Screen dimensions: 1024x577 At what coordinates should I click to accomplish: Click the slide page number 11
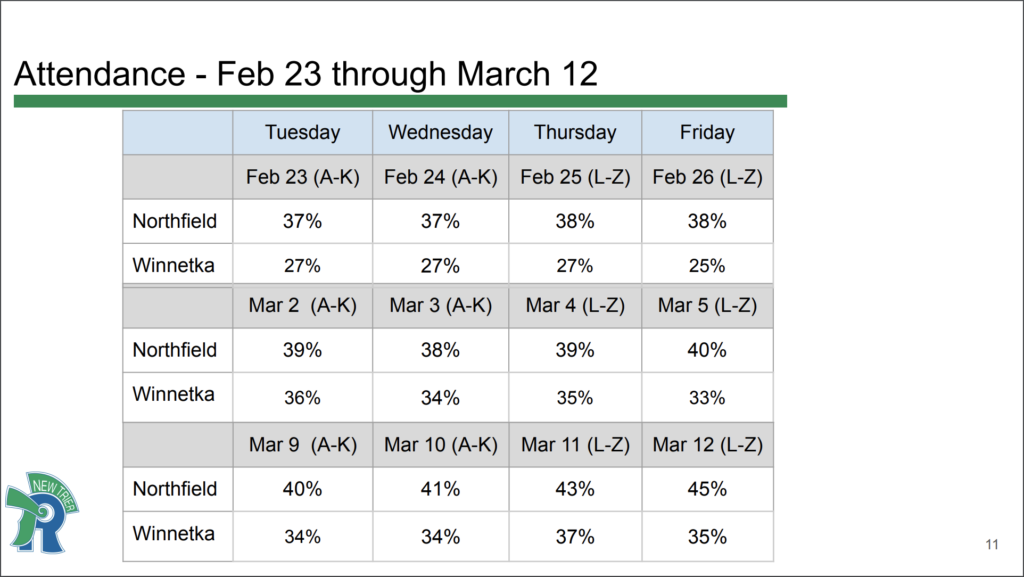click(x=992, y=545)
